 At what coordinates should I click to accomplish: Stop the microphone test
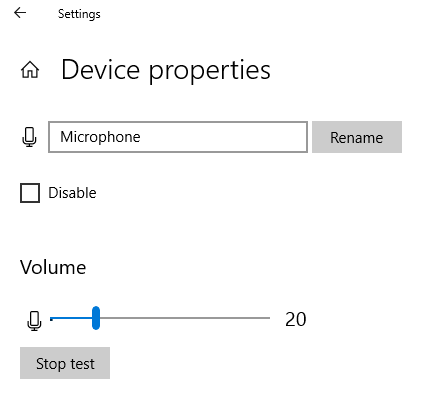click(x=65, y=363)
